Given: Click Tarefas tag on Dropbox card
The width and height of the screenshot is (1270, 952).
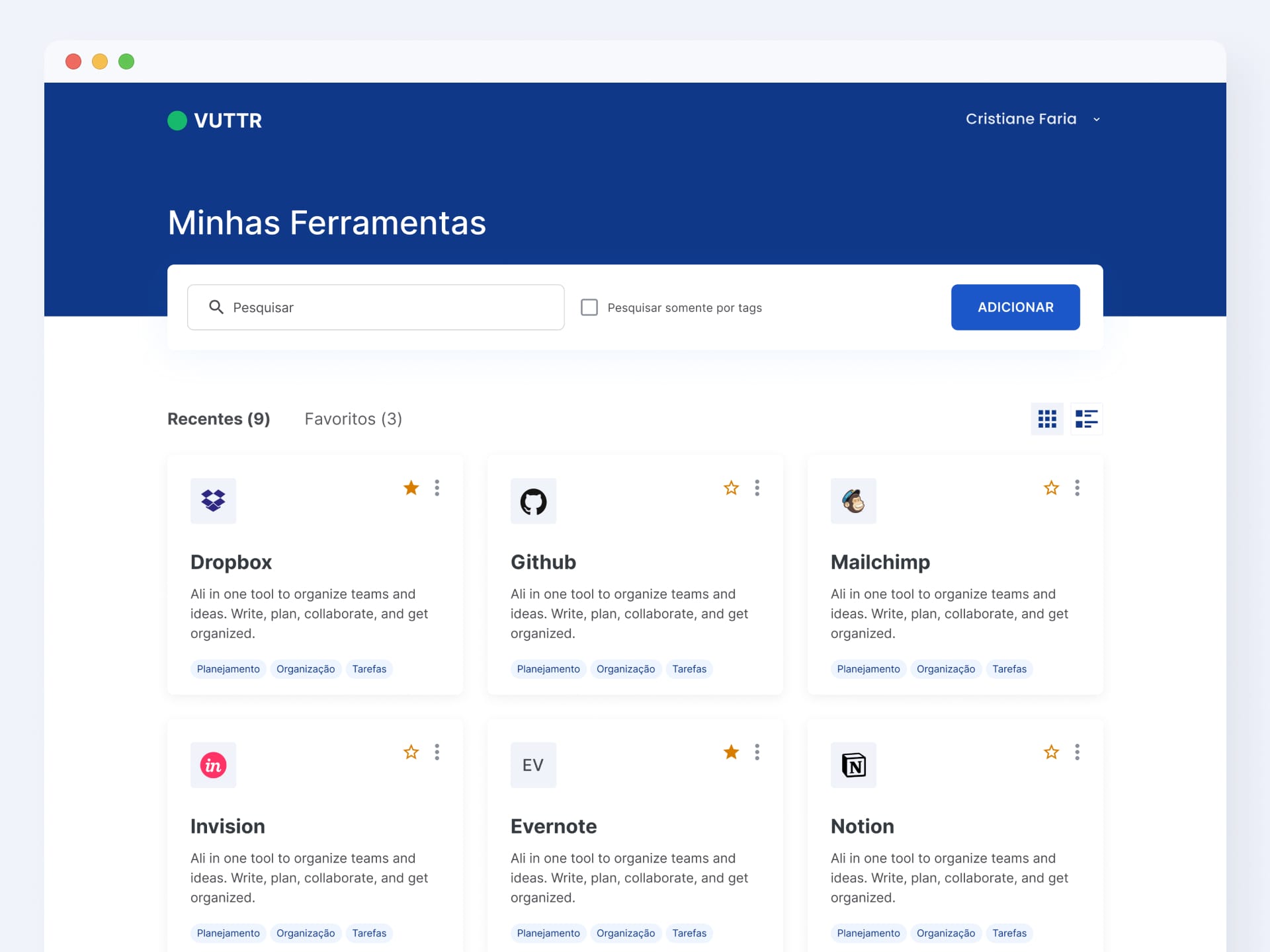Looking at the screenshot, I should [x=369, y=669].
